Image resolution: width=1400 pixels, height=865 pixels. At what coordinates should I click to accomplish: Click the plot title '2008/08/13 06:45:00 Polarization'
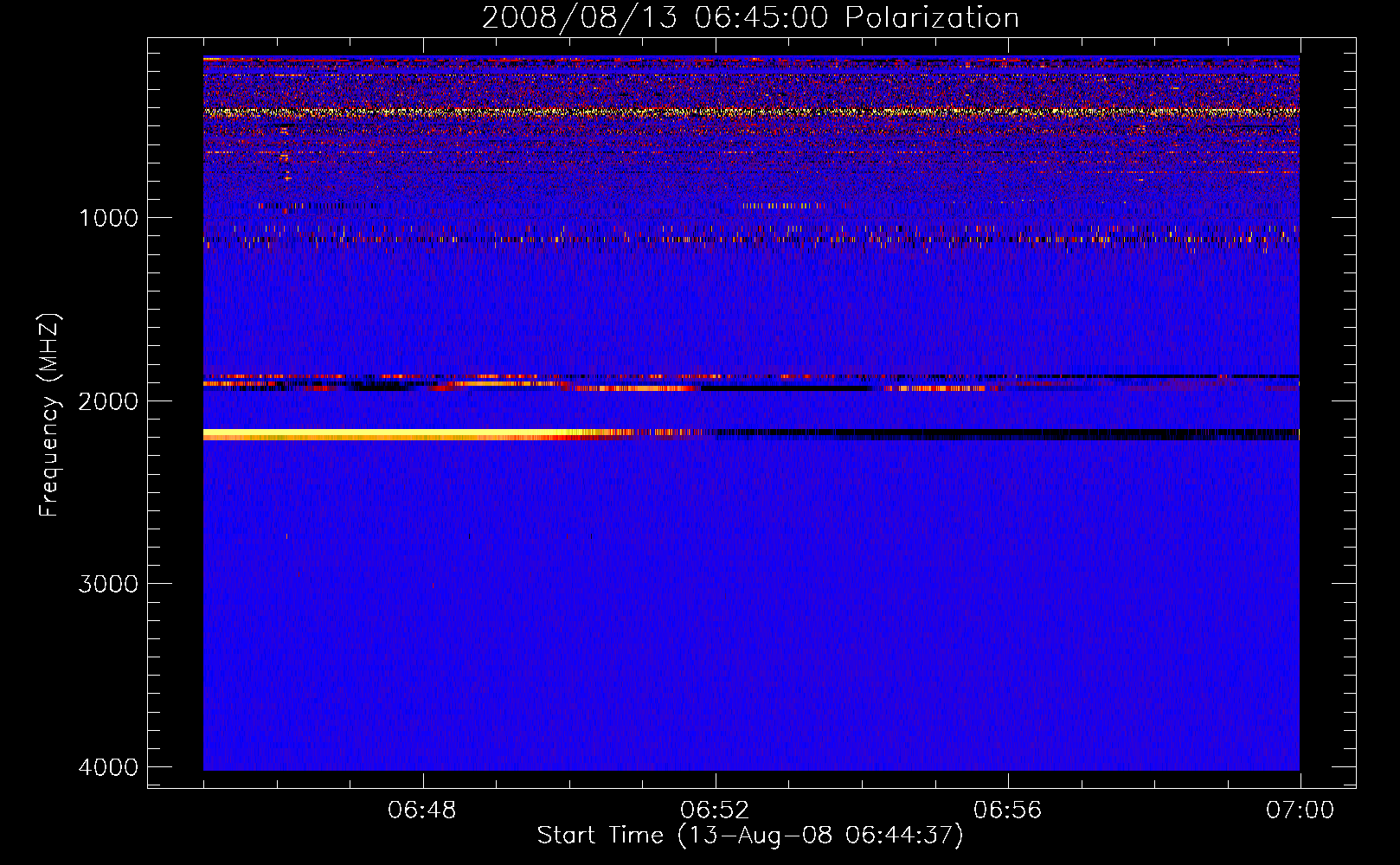tap(750, 18)
